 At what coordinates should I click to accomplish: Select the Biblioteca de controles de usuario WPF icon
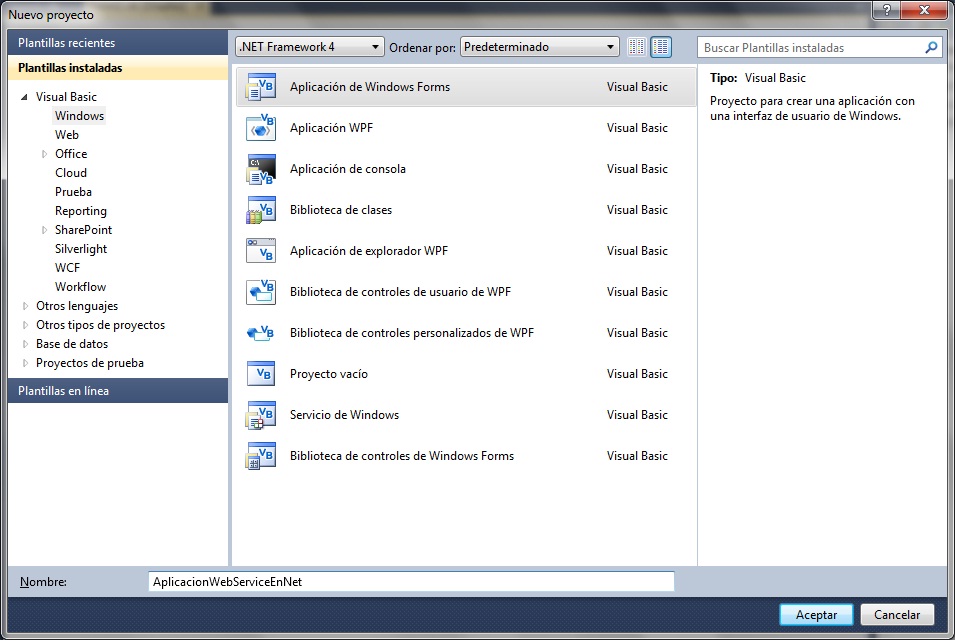256,292
